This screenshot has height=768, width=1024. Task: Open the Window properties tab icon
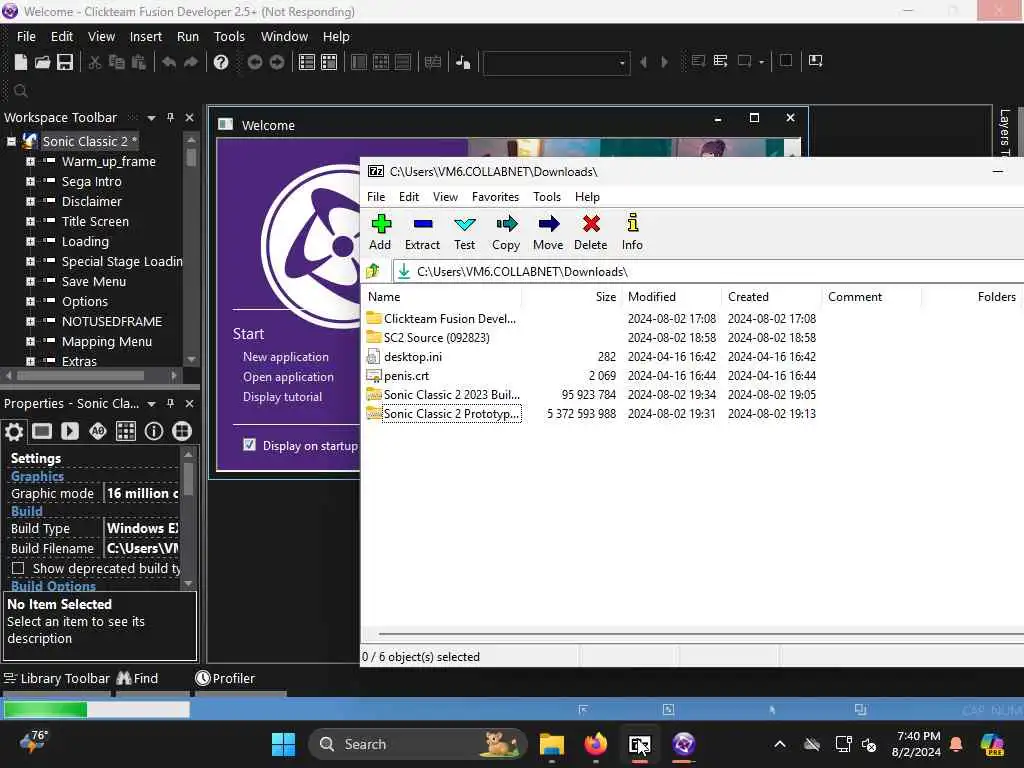pos(42,431)
